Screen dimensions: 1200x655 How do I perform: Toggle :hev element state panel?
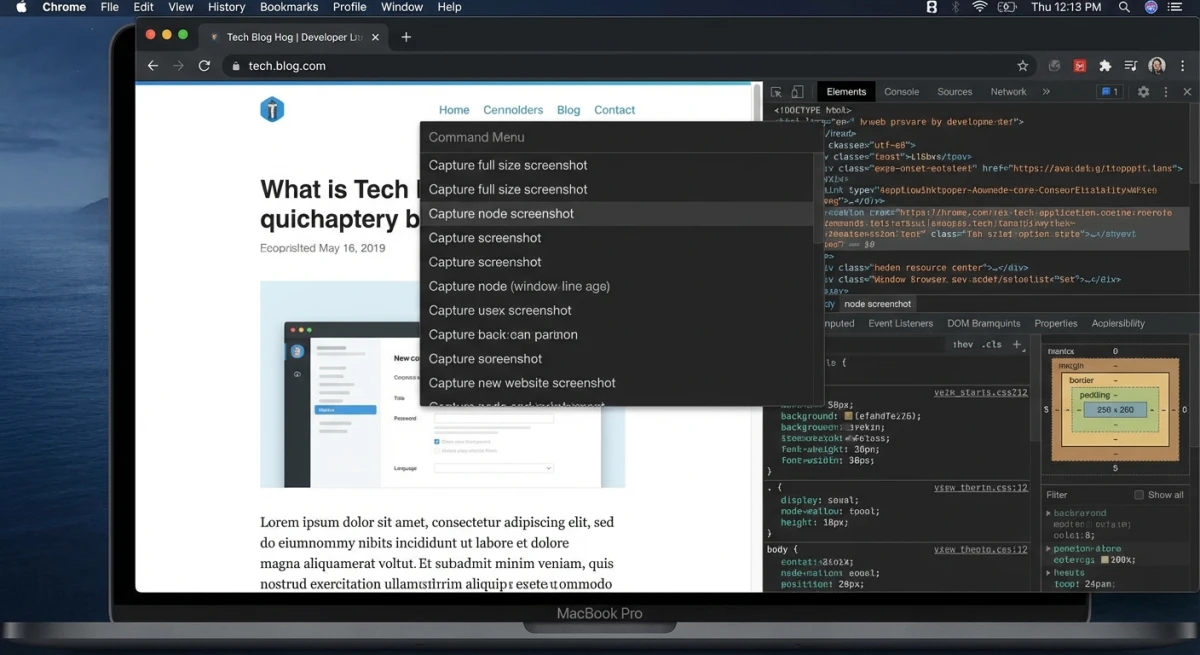click(x=962, y=344)
